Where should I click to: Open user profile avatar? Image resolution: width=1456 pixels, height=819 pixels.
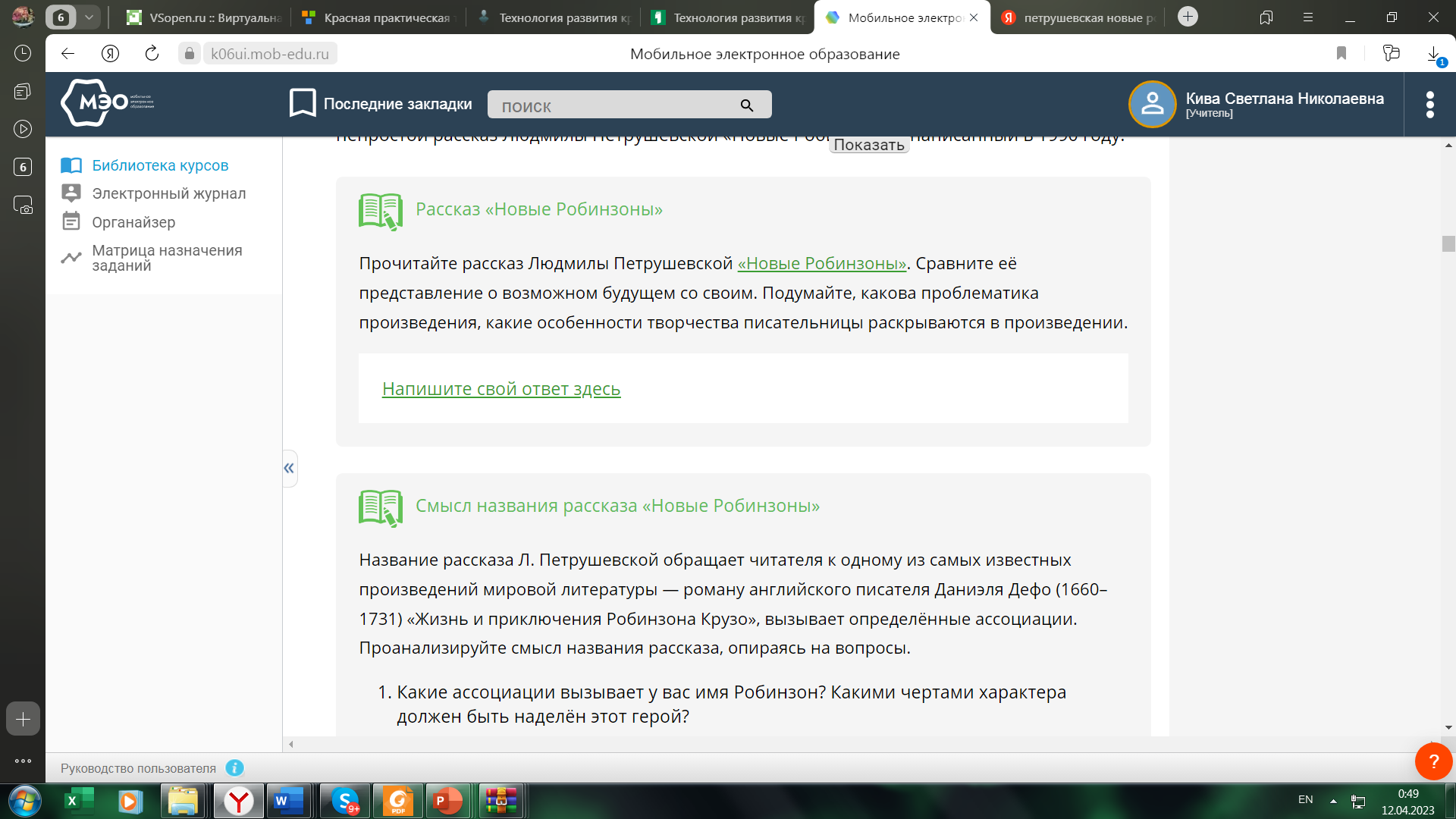pyautogui.click(x=1152, y=104)
